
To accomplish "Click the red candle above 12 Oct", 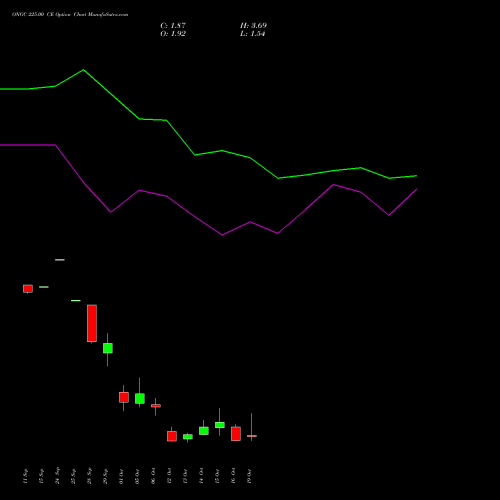I will [x=172, y=436].
